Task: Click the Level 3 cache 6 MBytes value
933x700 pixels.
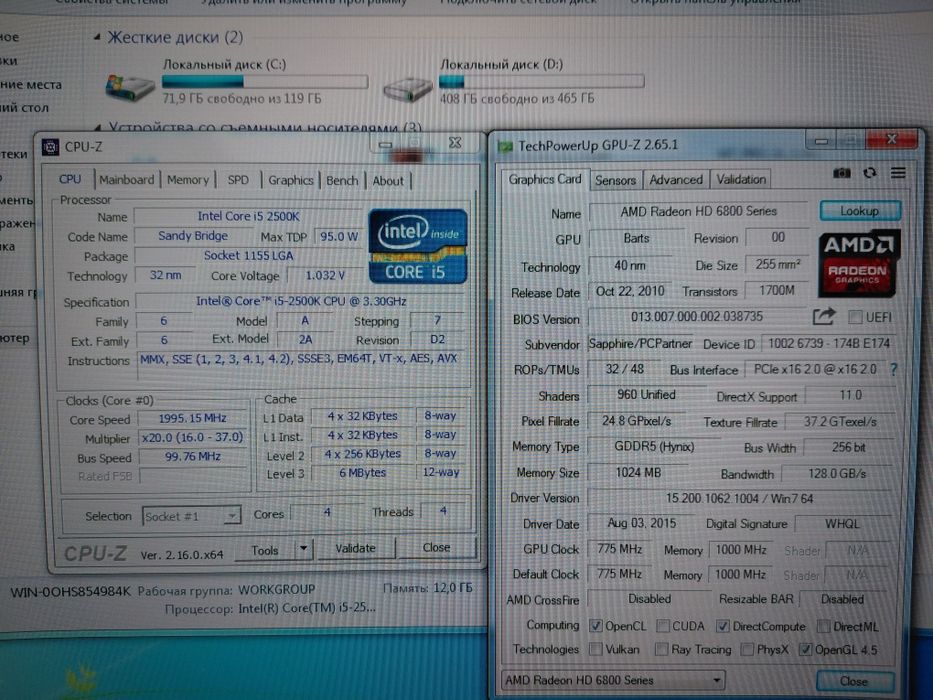Action: click(x=362, y=473)
